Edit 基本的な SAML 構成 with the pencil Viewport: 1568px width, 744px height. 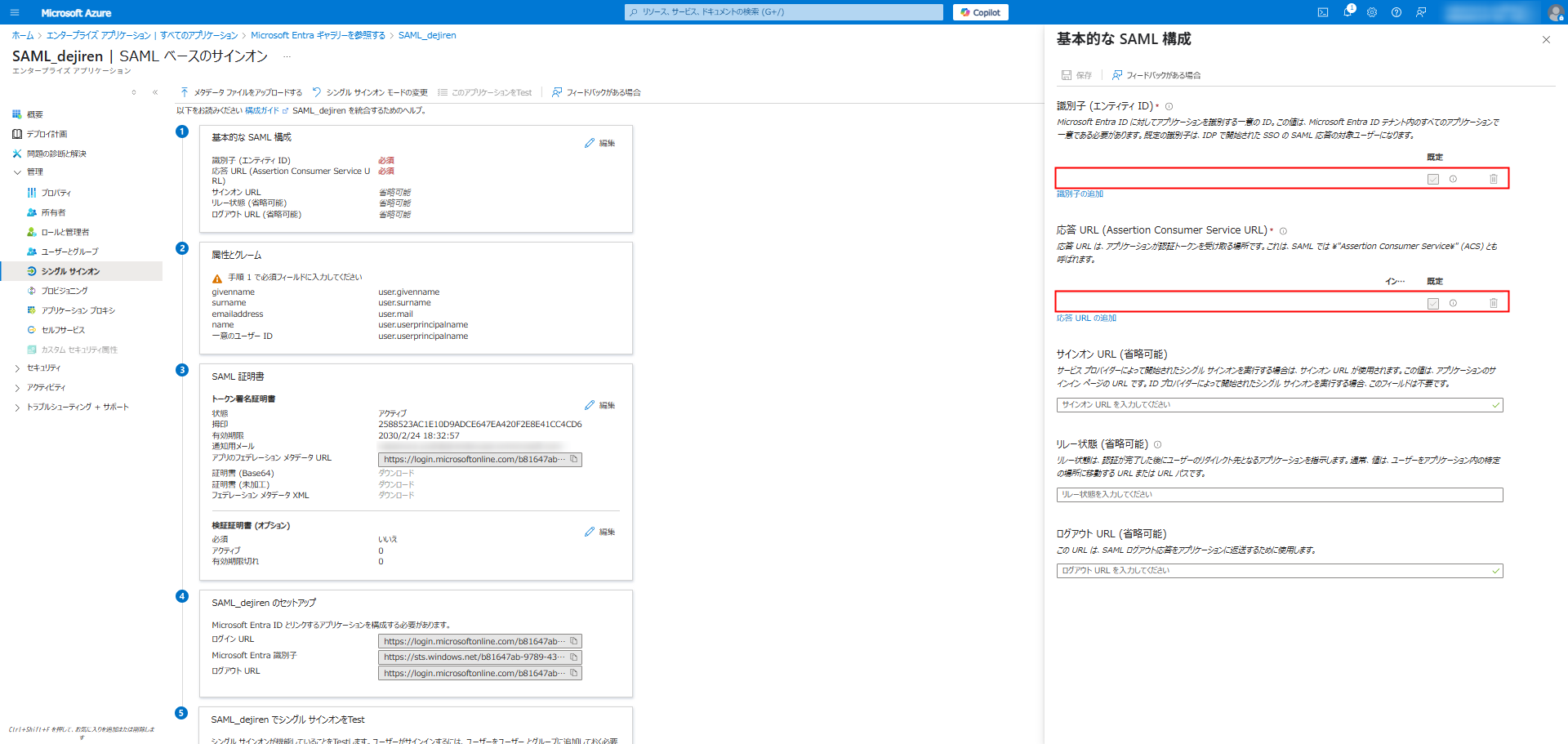[x=599, y=143]
